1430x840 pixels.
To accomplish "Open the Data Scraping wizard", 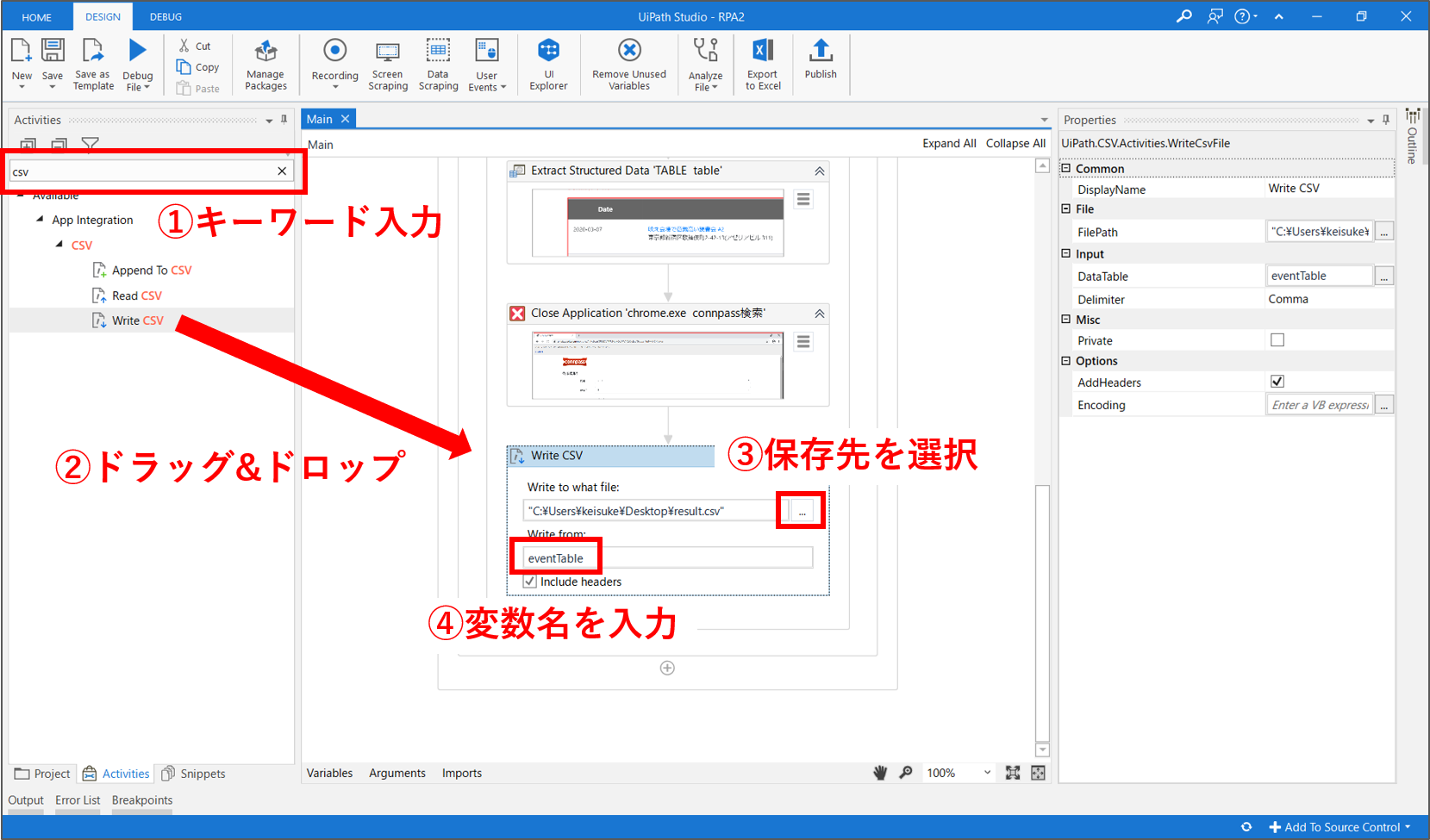I will click(x=438, y=65).
